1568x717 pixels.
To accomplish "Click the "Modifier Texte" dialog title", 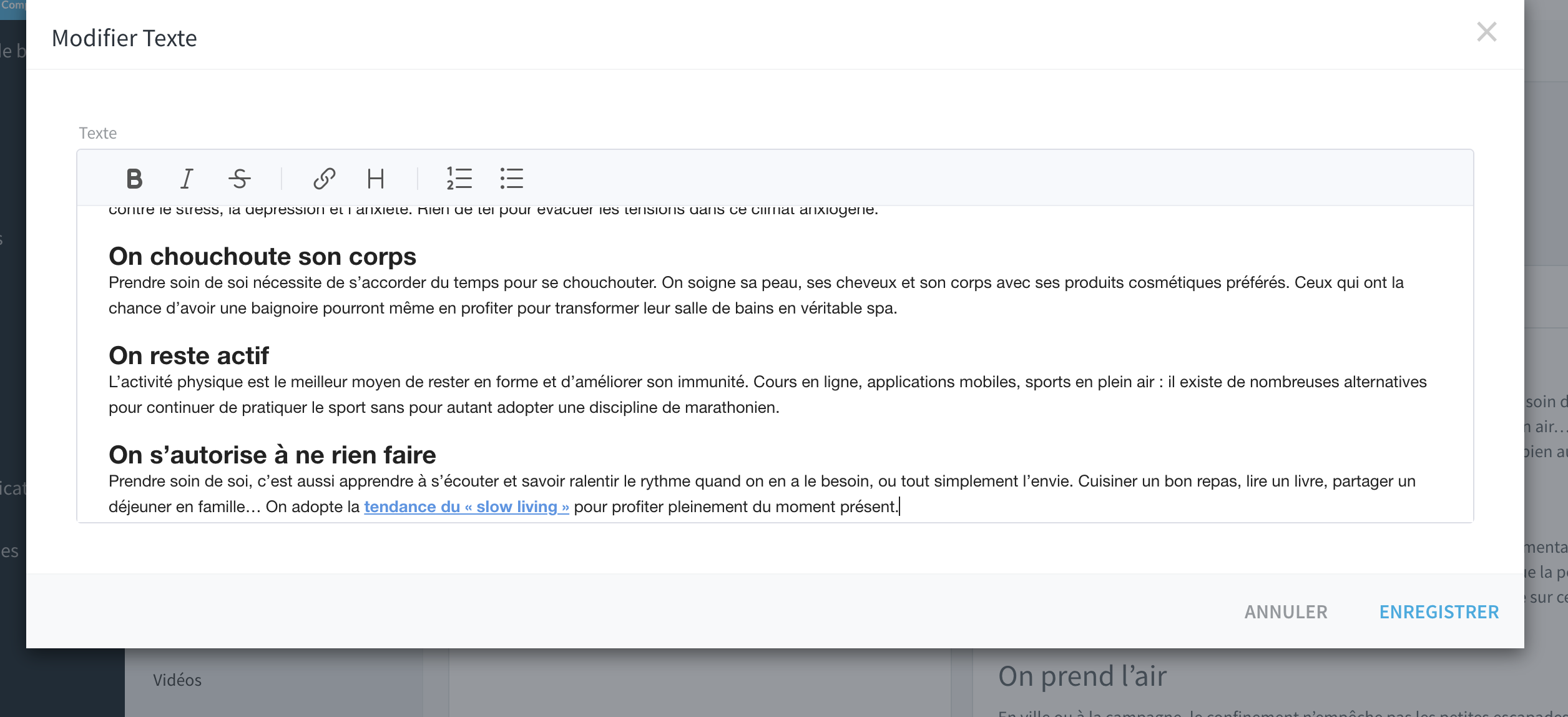I will coord(124,38).
